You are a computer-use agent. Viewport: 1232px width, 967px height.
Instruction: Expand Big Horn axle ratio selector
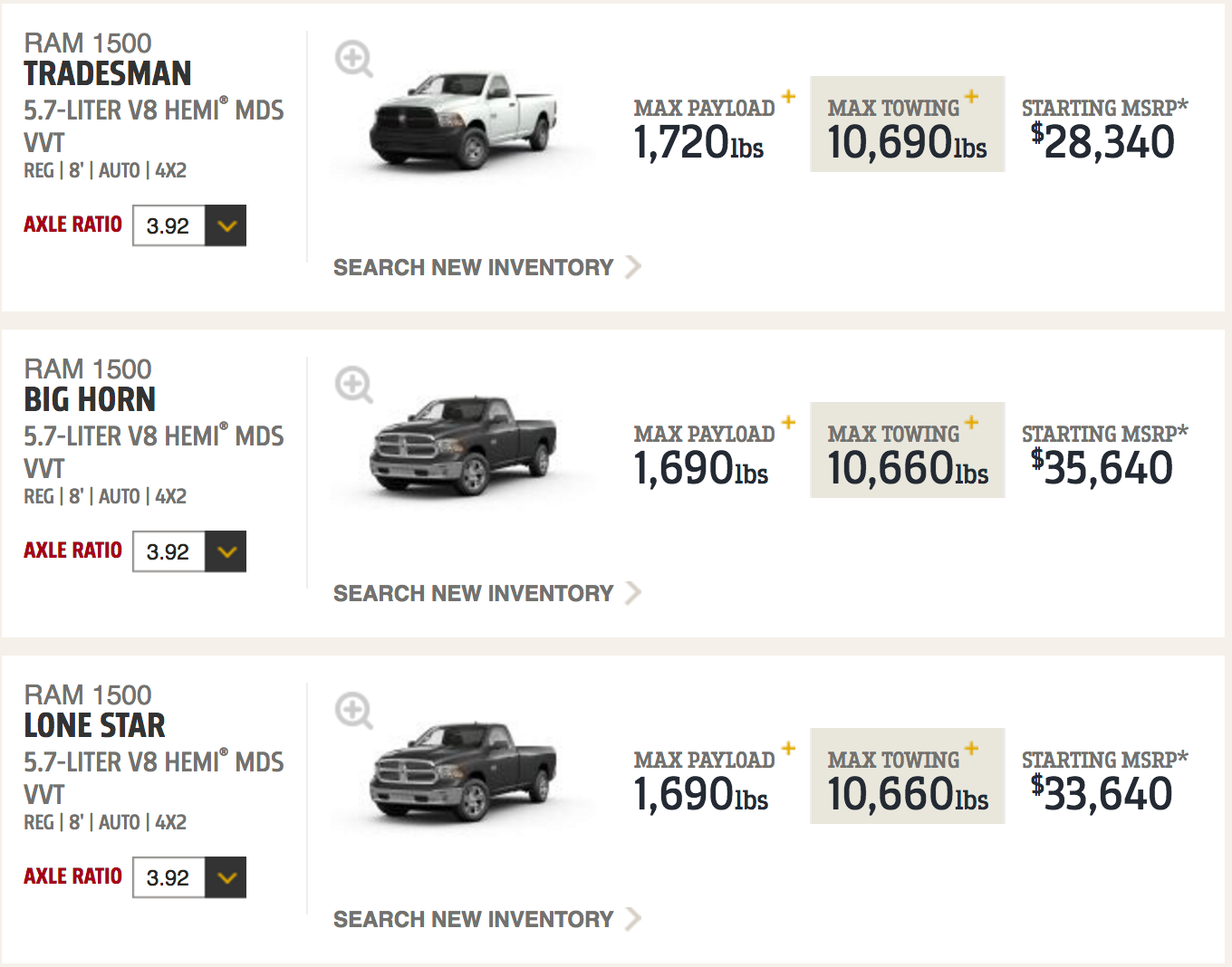[189, 551]
